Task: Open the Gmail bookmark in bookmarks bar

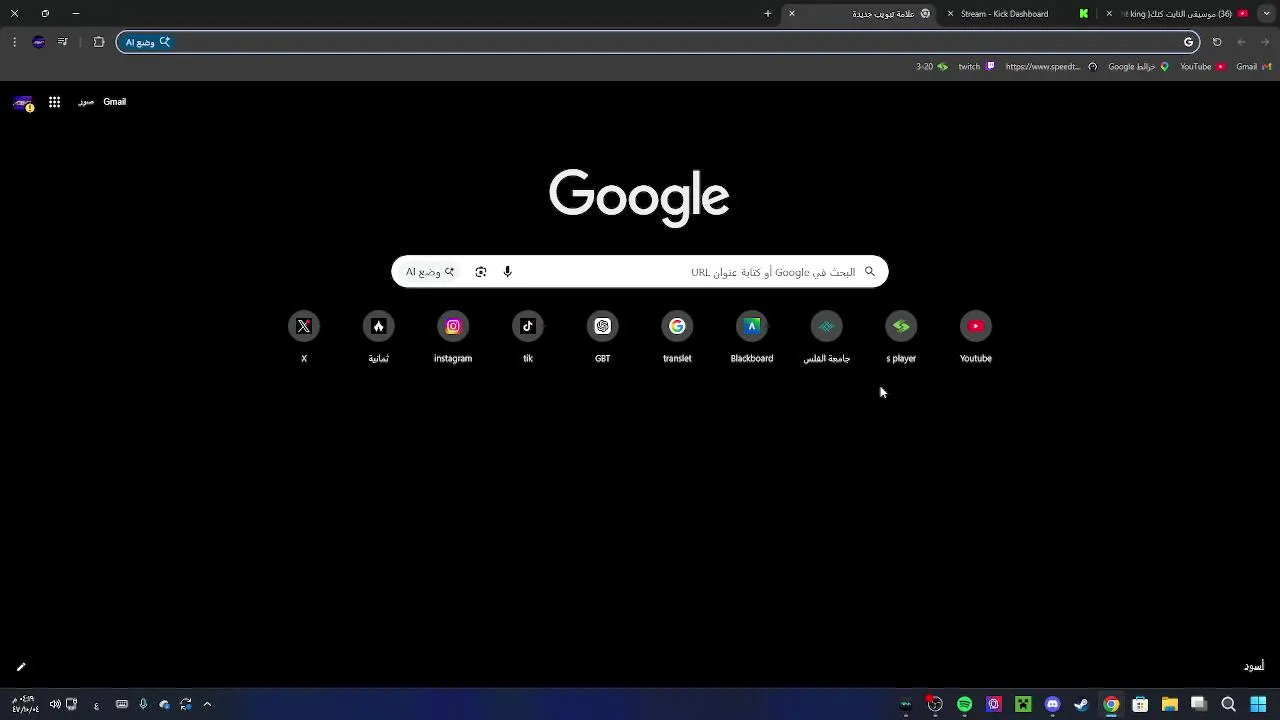Action: [1252, 67]
